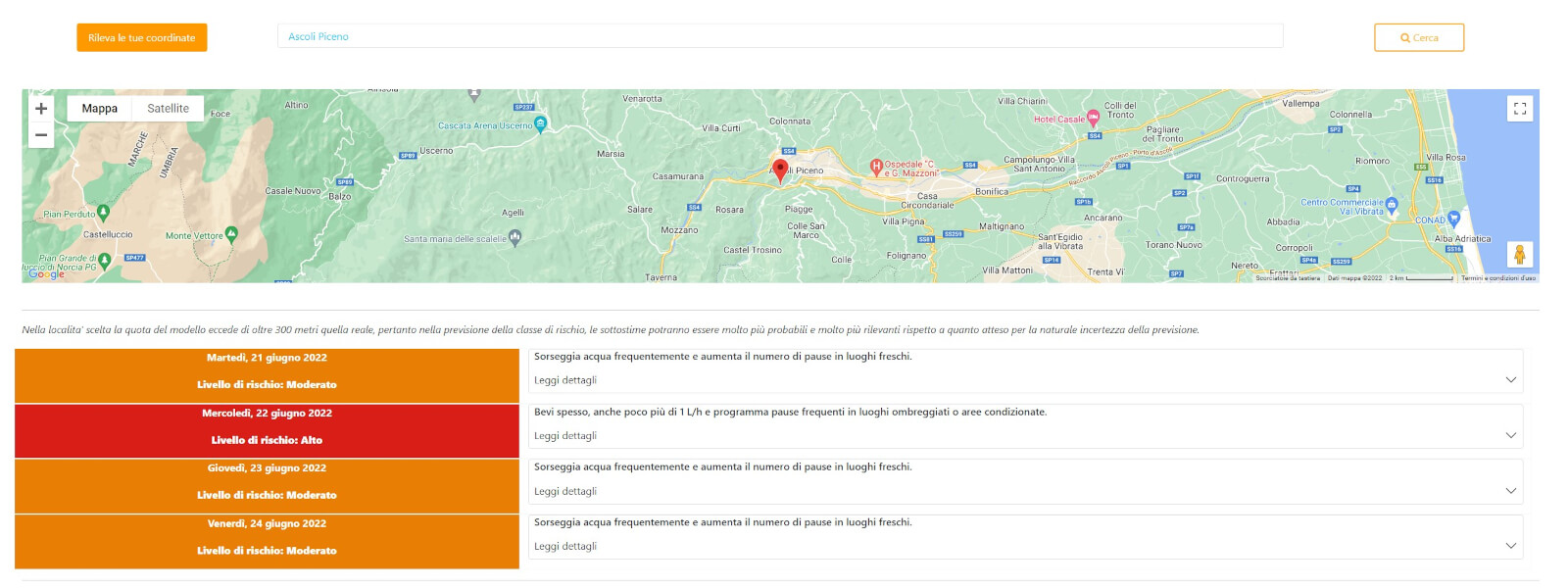Toggle fullscreen map view
The height and width of the screenshot is (588, 1568).
pyautogui.click(x=1519, y=109)
